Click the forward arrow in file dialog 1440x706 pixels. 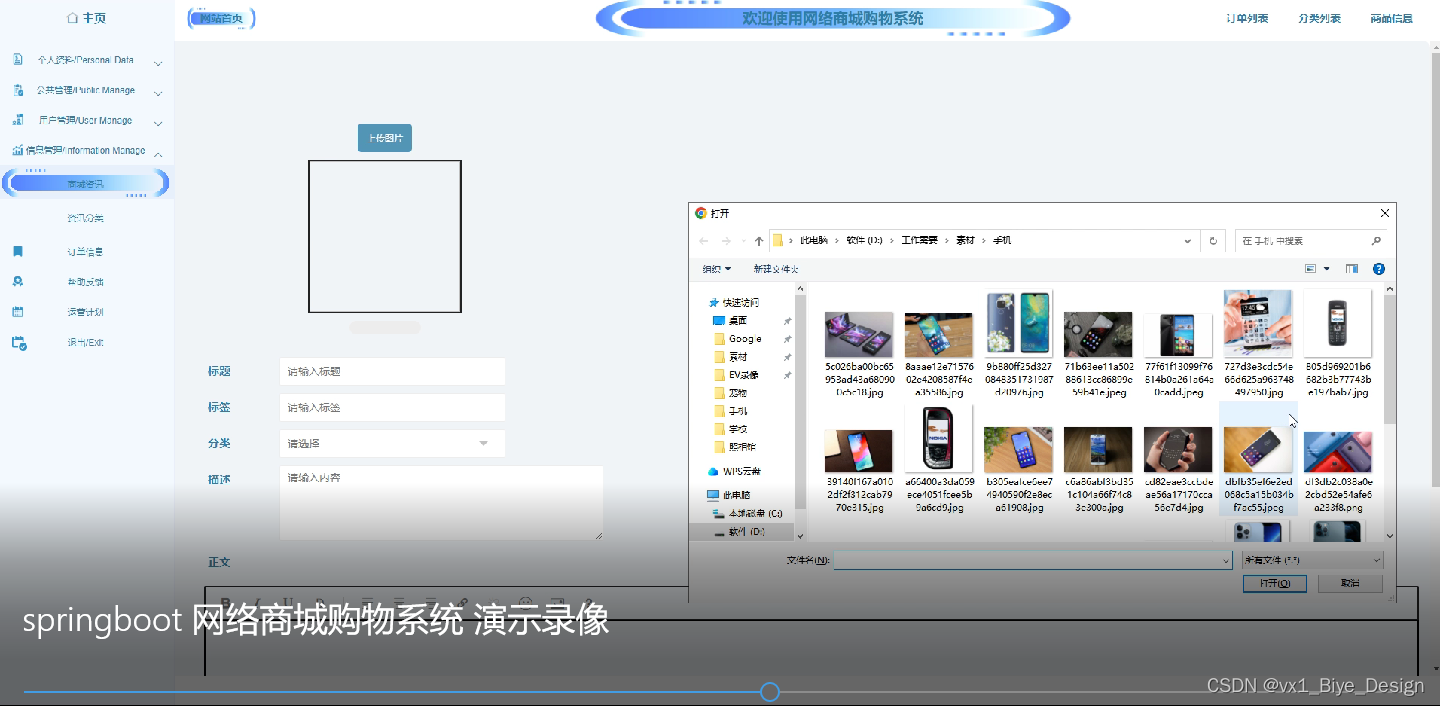click(x=726, y=241)
